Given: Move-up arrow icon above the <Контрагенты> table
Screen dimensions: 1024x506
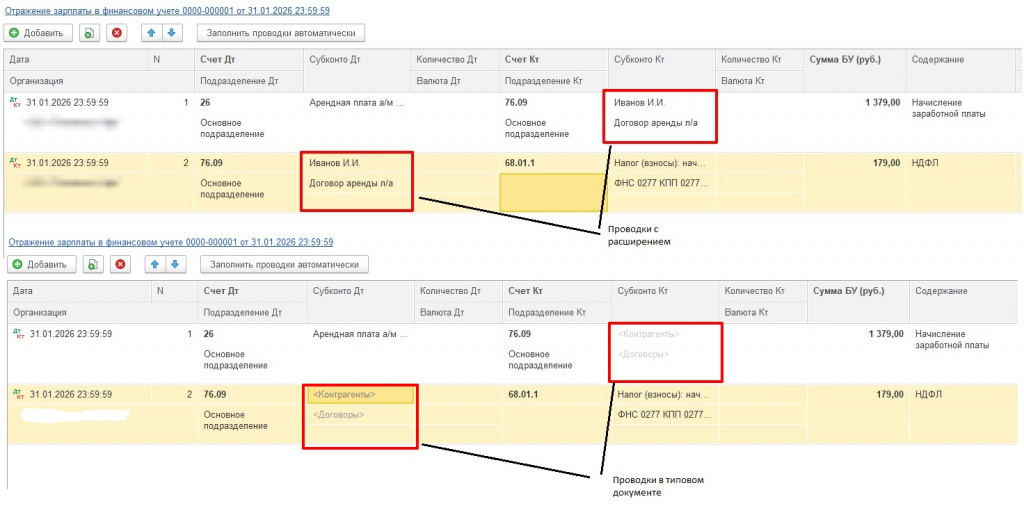Looking at the screenshot, I should click(156, 264).
